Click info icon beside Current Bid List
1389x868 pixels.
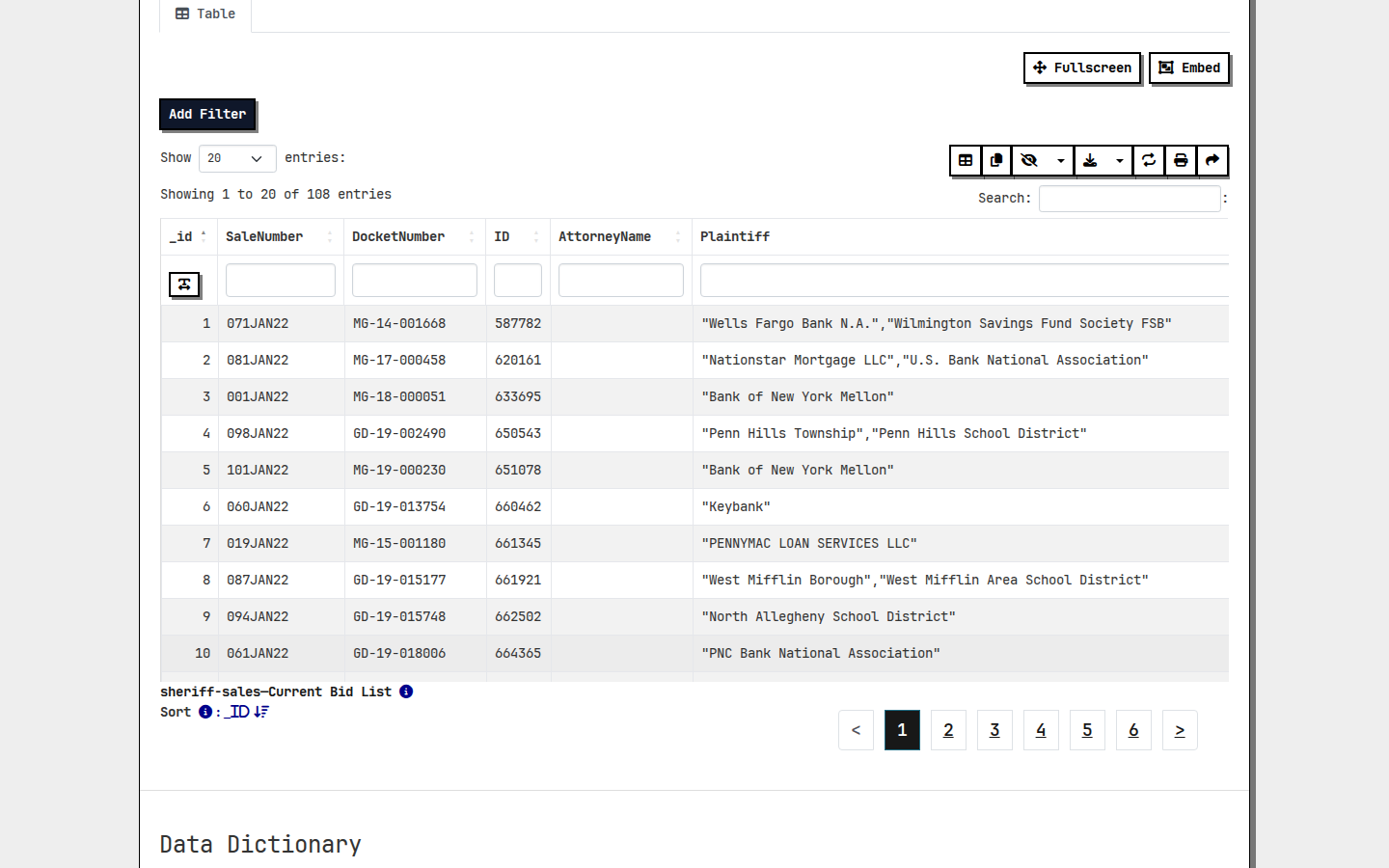point(406,692)
